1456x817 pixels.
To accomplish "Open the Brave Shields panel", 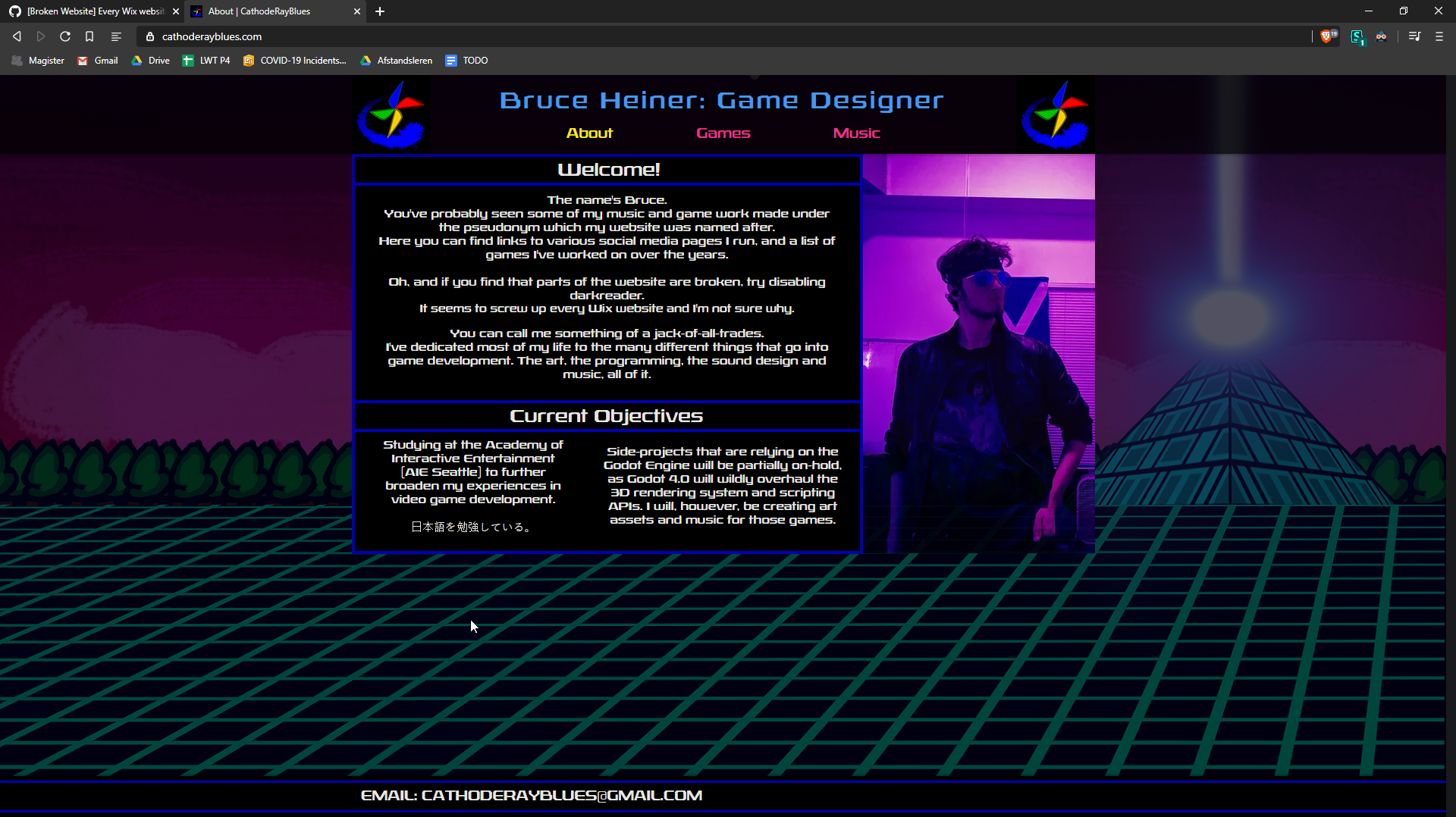I will coord(1328,36).
